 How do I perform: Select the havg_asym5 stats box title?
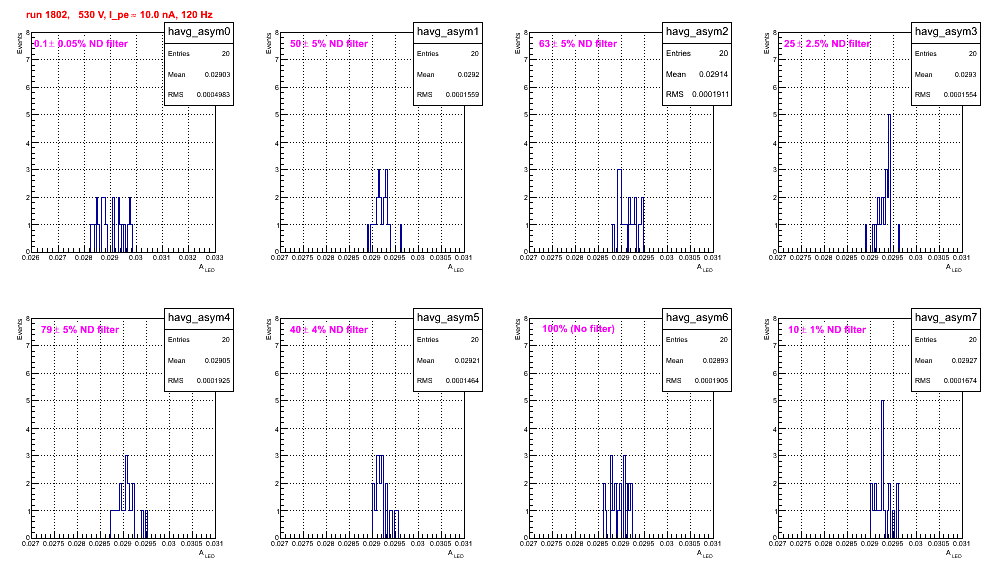pos(448,318)
